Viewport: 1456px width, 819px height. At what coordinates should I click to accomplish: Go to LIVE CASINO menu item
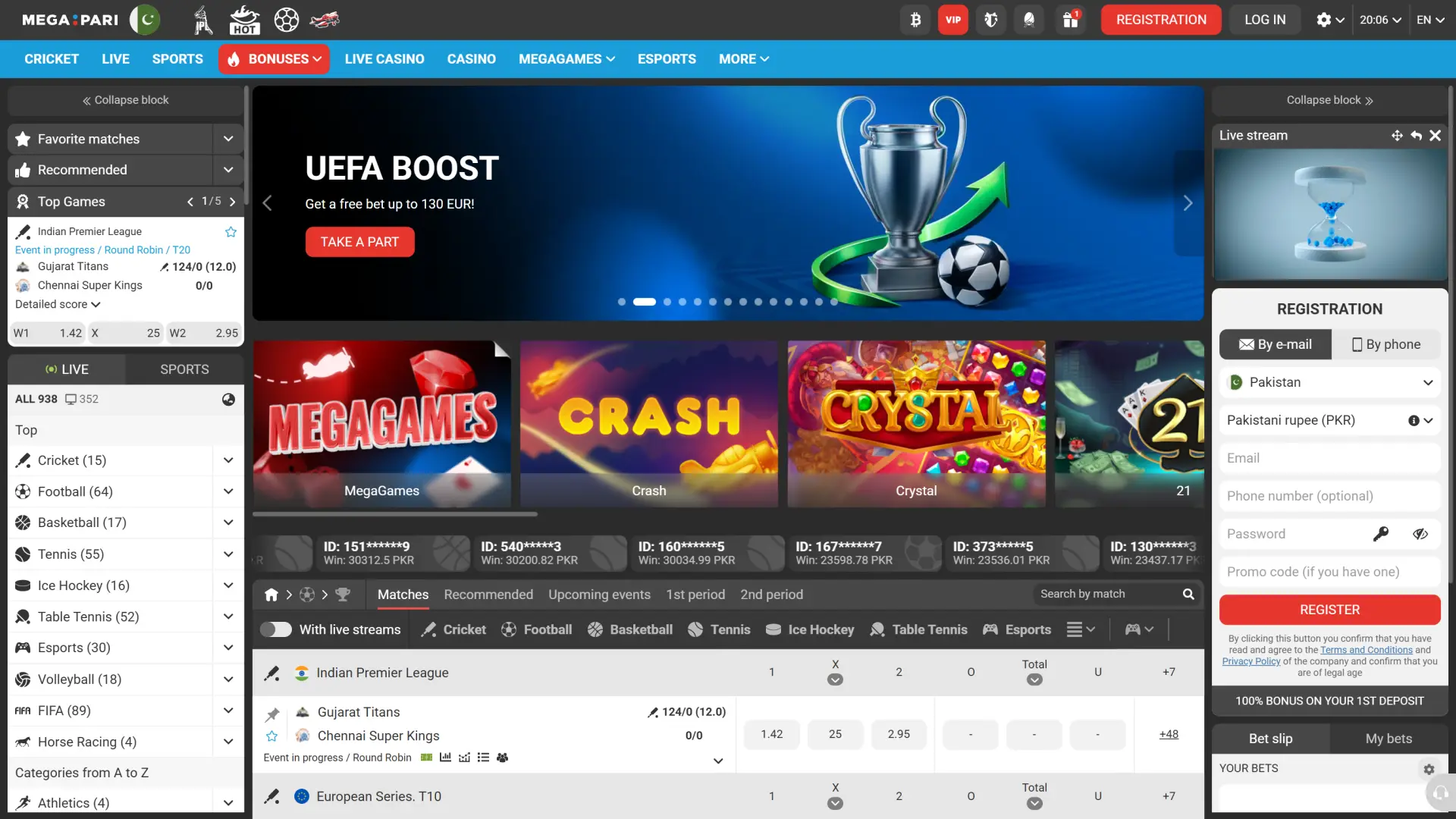384,59
